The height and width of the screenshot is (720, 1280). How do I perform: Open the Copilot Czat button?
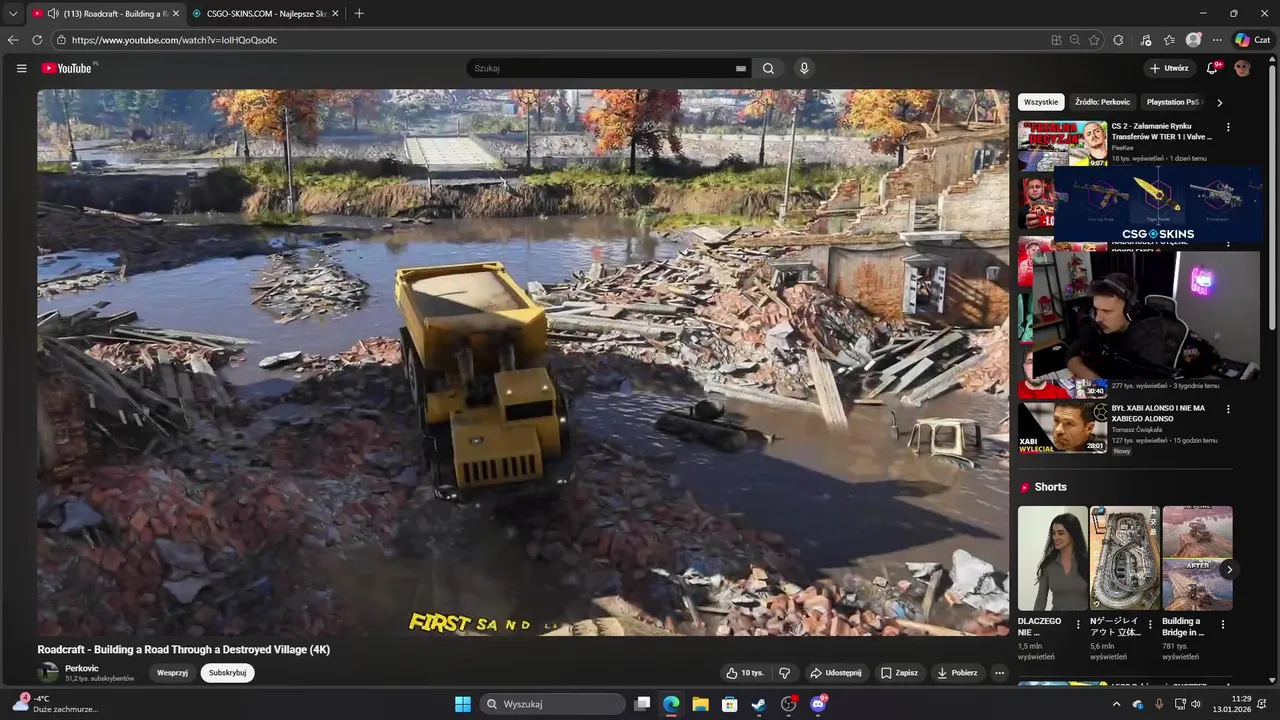[1252, 40]
